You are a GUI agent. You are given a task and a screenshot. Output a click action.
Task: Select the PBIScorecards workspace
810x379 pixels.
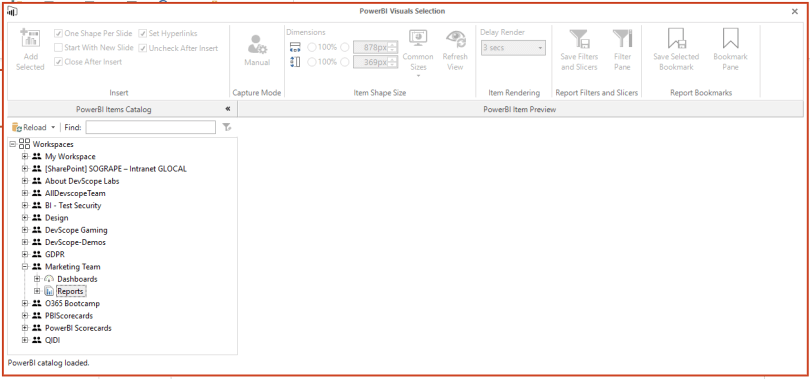click(69, 316)
